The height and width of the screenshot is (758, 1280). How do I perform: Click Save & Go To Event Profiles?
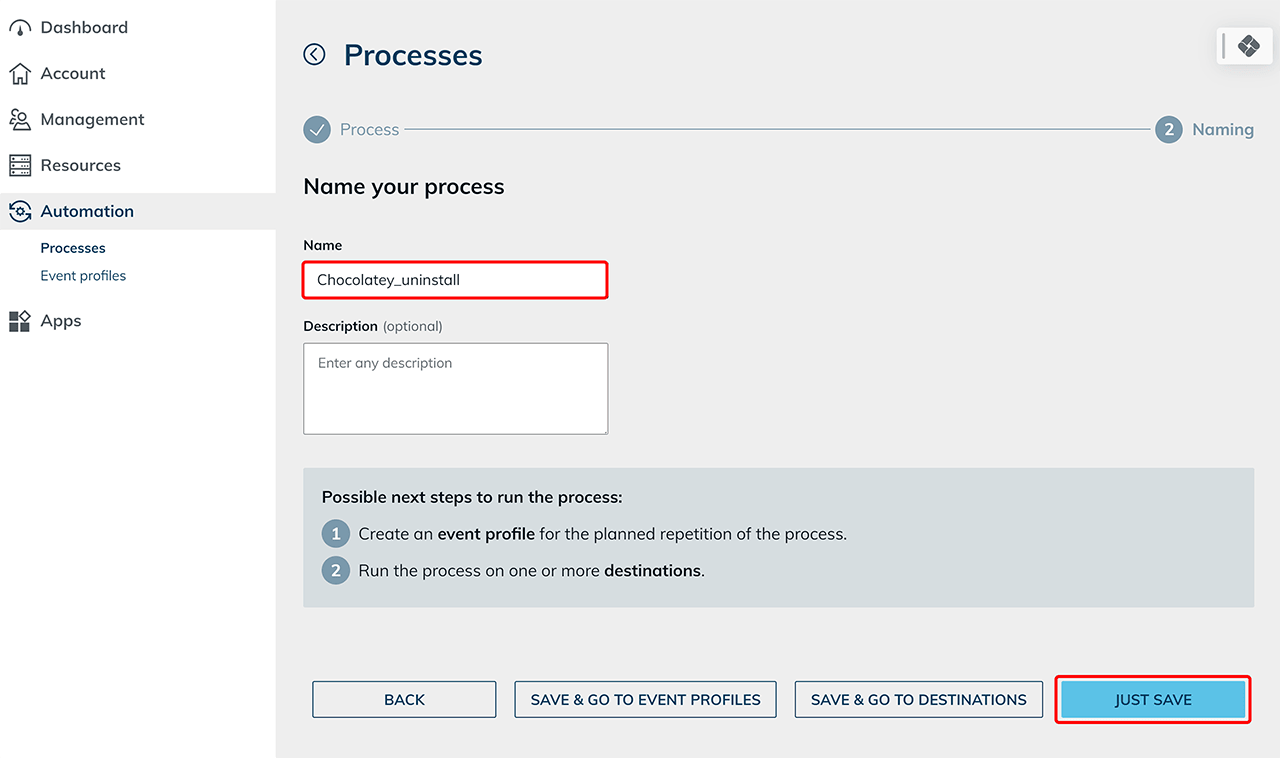[x=645, y=700]
